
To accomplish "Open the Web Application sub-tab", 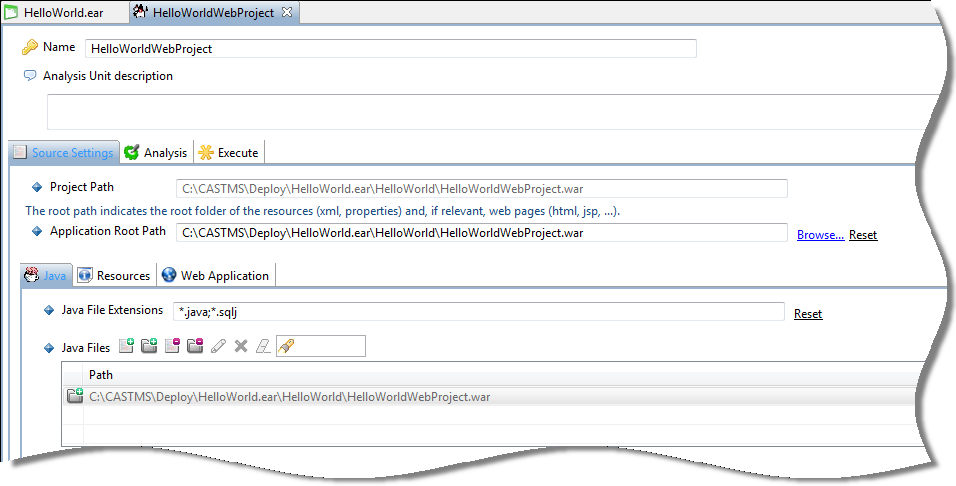I will tap(215, 275).
